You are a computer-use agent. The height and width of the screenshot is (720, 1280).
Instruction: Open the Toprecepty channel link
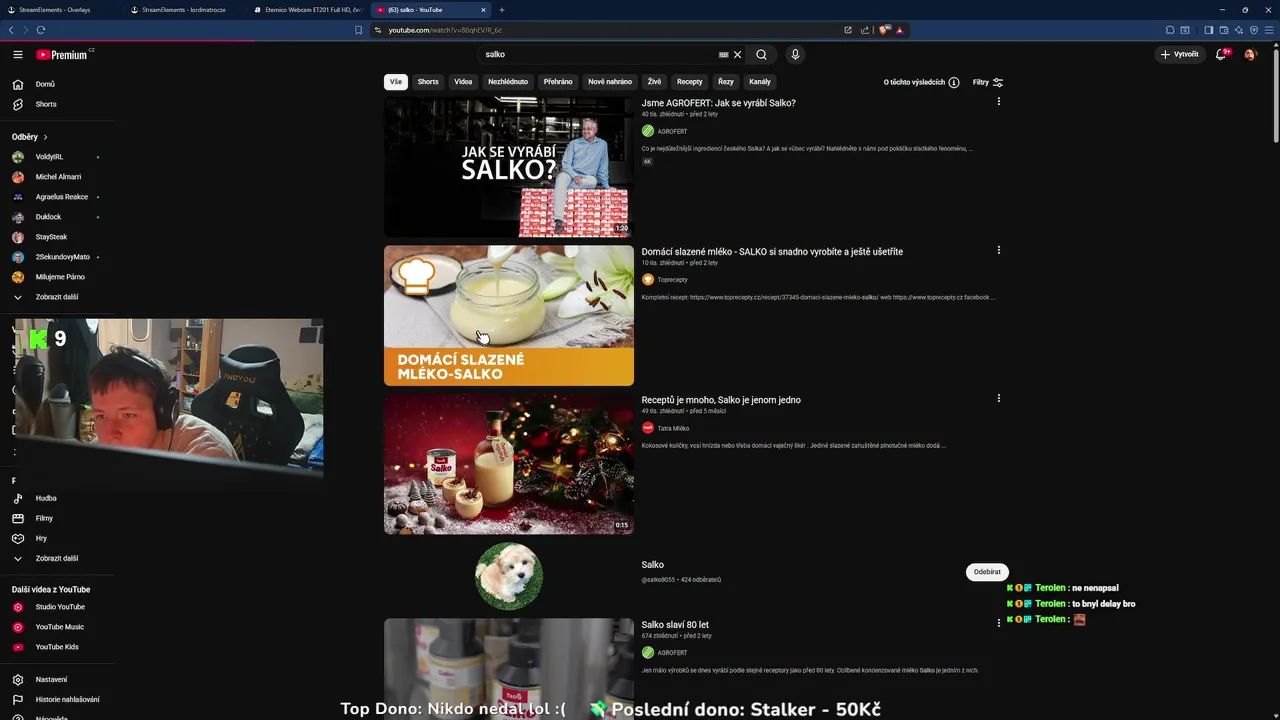(672, 280)
